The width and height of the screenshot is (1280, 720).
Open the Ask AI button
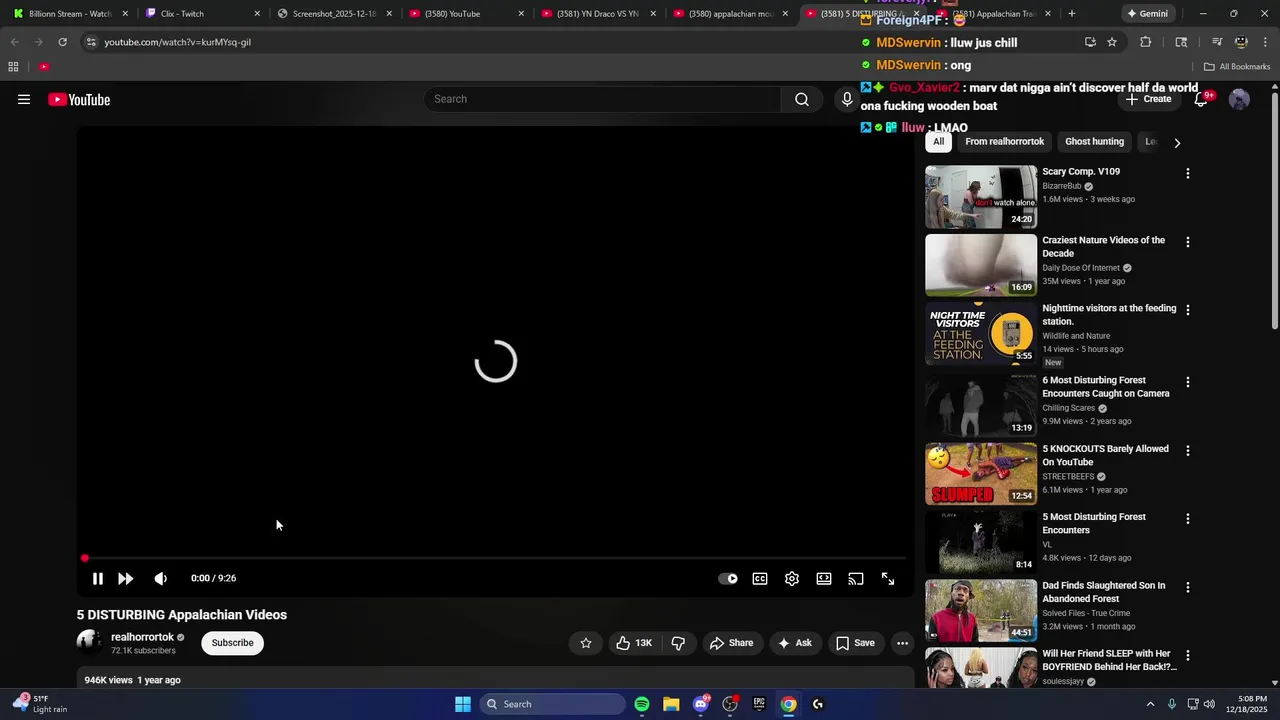tap(794, 643)
